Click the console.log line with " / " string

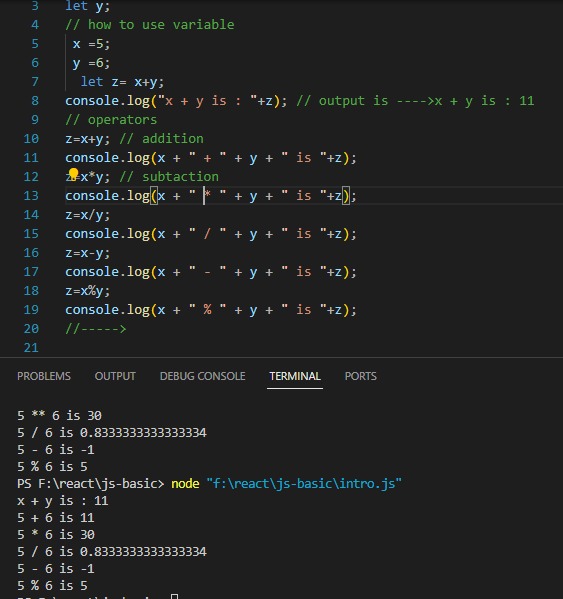211,234
